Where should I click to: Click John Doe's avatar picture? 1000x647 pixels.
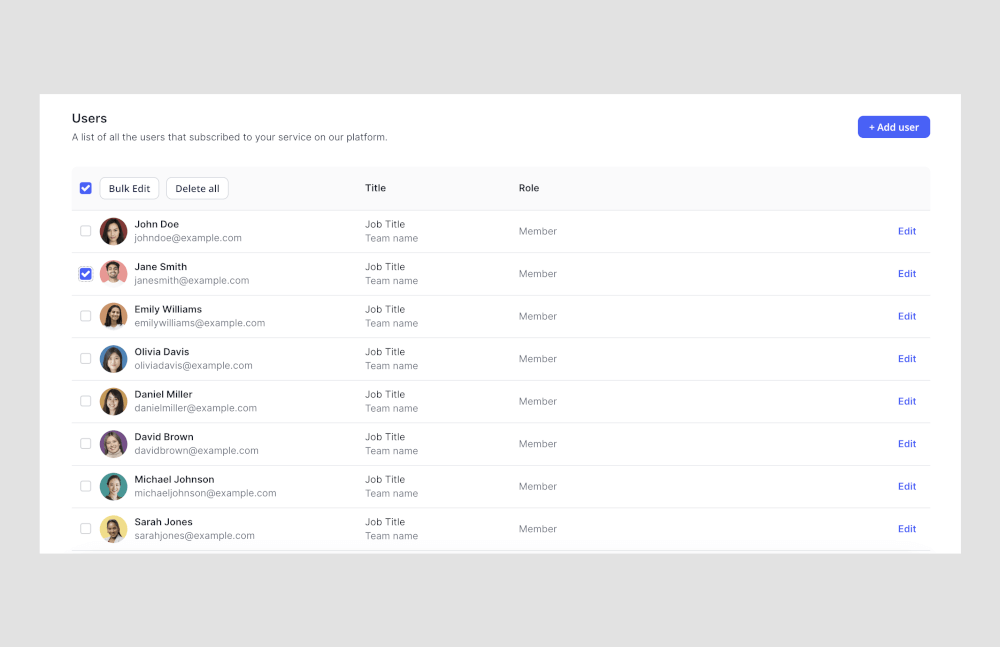(x=113, y=231)
